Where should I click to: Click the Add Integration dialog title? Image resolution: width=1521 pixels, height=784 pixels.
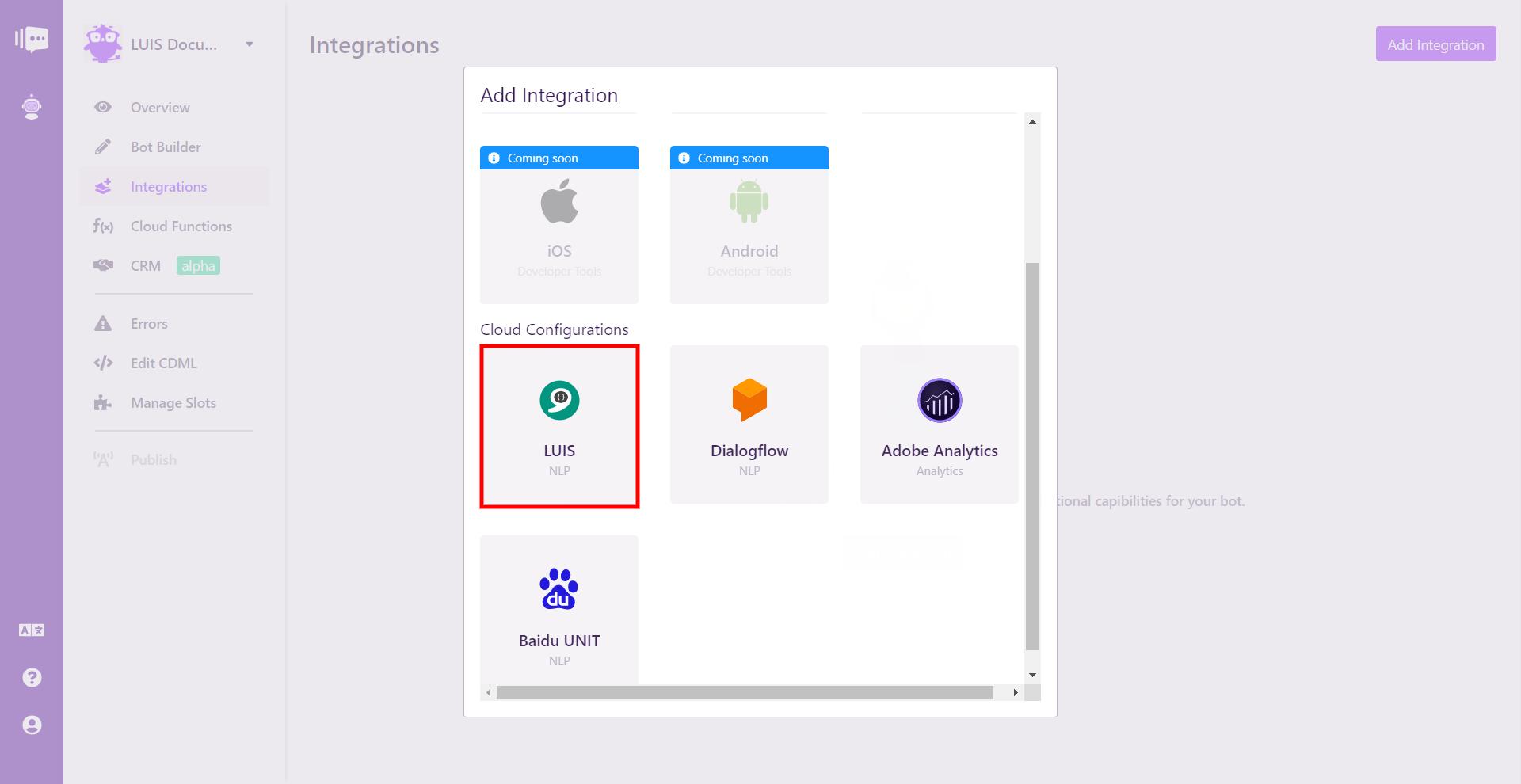[549, 96]
